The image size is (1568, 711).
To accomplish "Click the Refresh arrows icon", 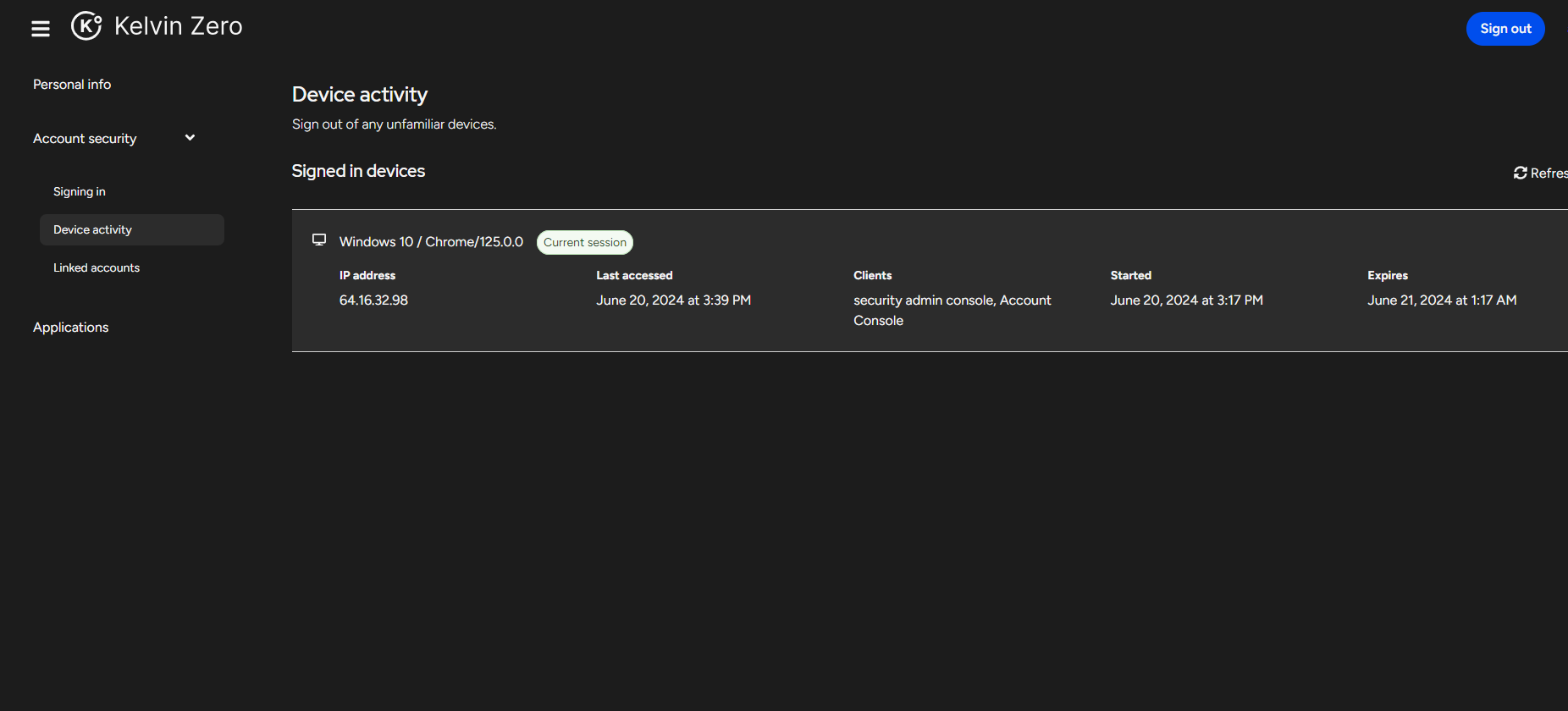I will point(1521,173).
